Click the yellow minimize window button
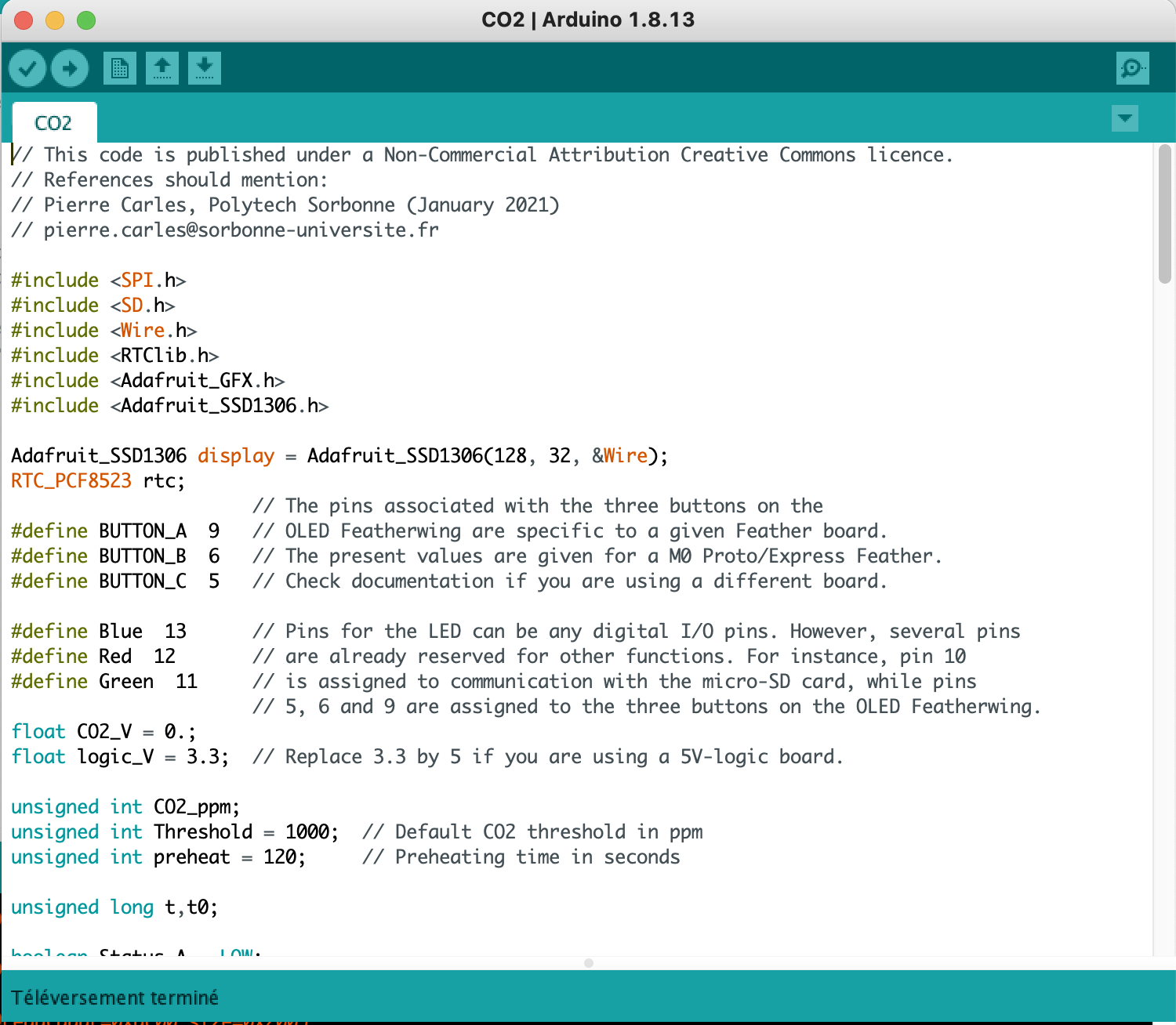 click(55, 20)
